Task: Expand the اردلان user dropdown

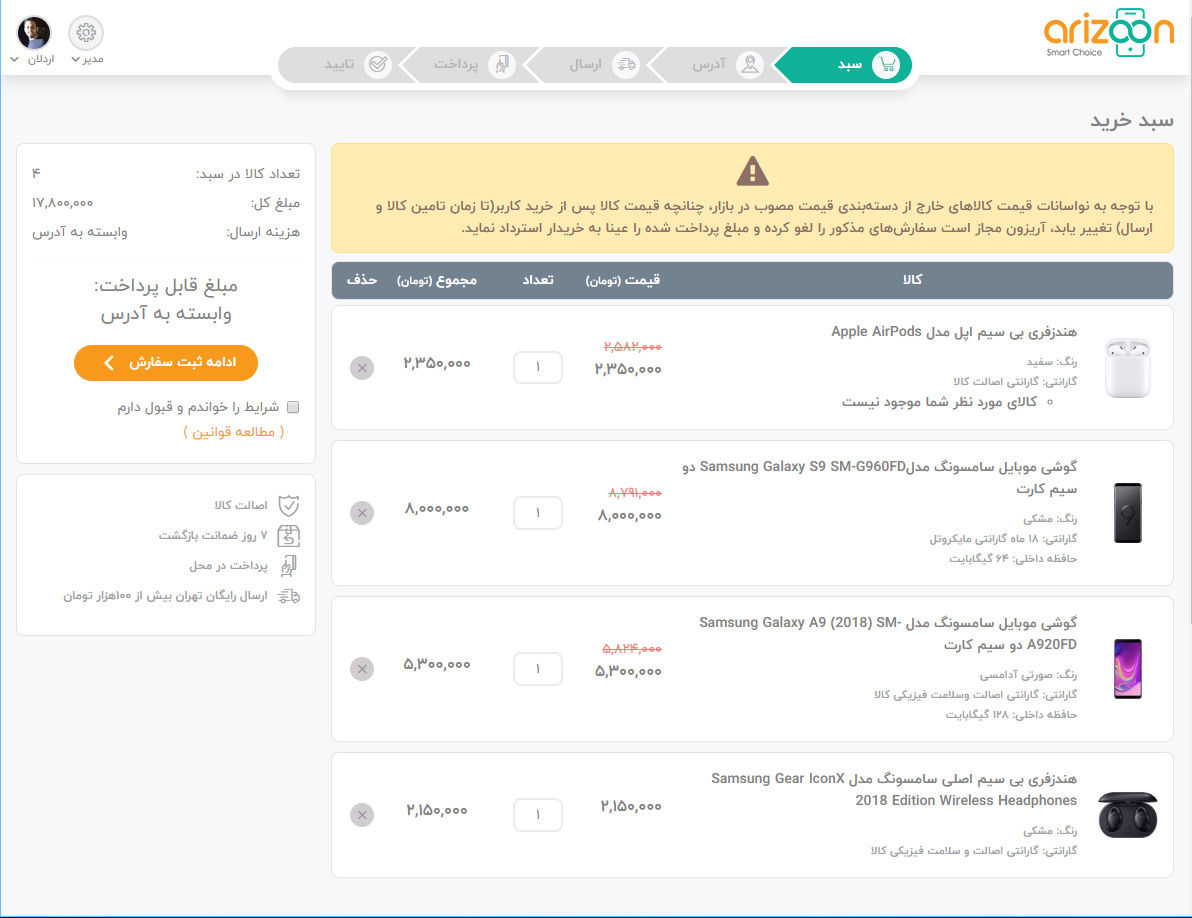Action: [33, 59]
